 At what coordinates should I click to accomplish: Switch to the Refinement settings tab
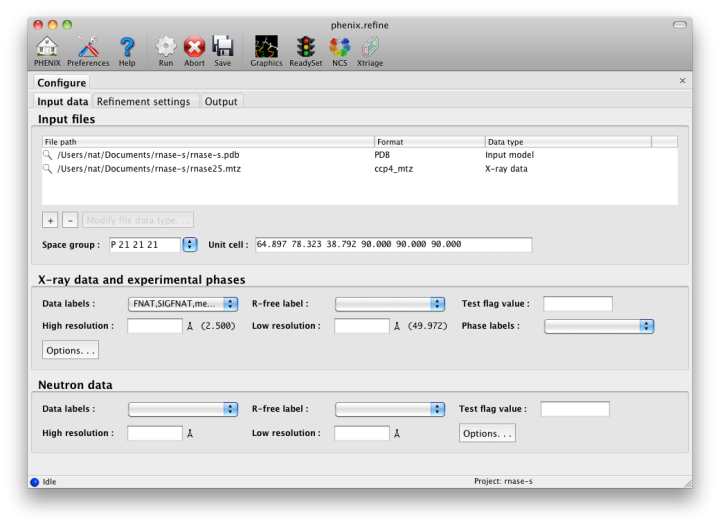[x=143, y=101]
